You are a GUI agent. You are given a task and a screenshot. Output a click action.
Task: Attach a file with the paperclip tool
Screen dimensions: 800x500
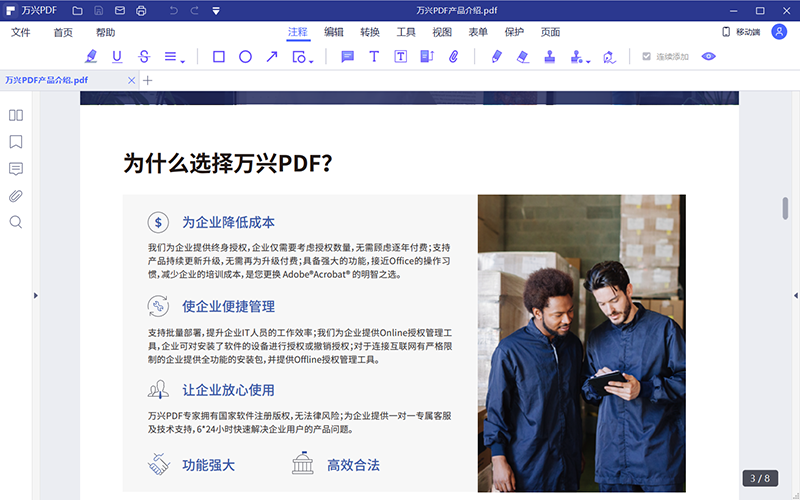coord(454,57)
